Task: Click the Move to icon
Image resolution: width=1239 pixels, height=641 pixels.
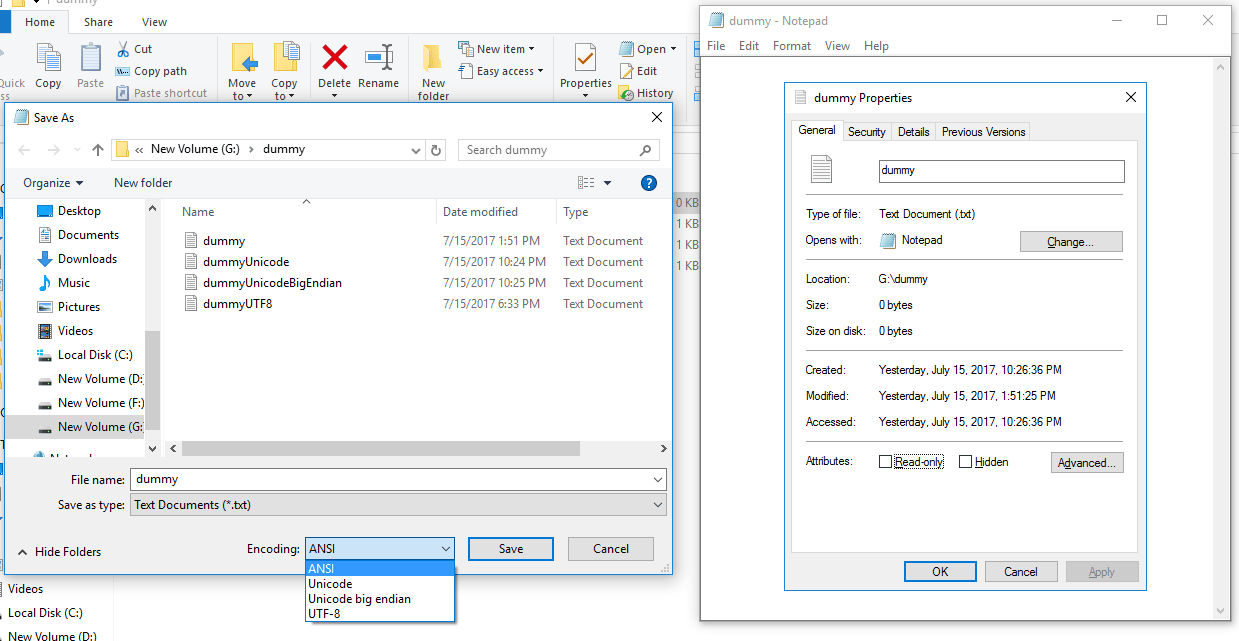Action: pyautogui.click(x=243, y=58)
